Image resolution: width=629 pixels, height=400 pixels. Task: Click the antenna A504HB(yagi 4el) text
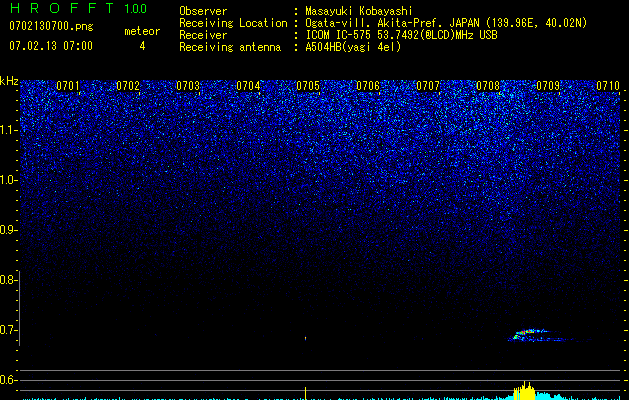353,47
